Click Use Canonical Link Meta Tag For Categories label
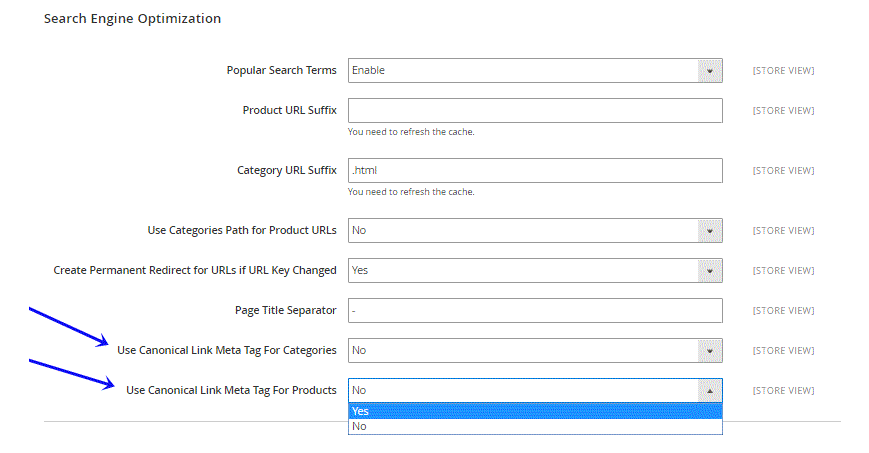 point(227,350)
